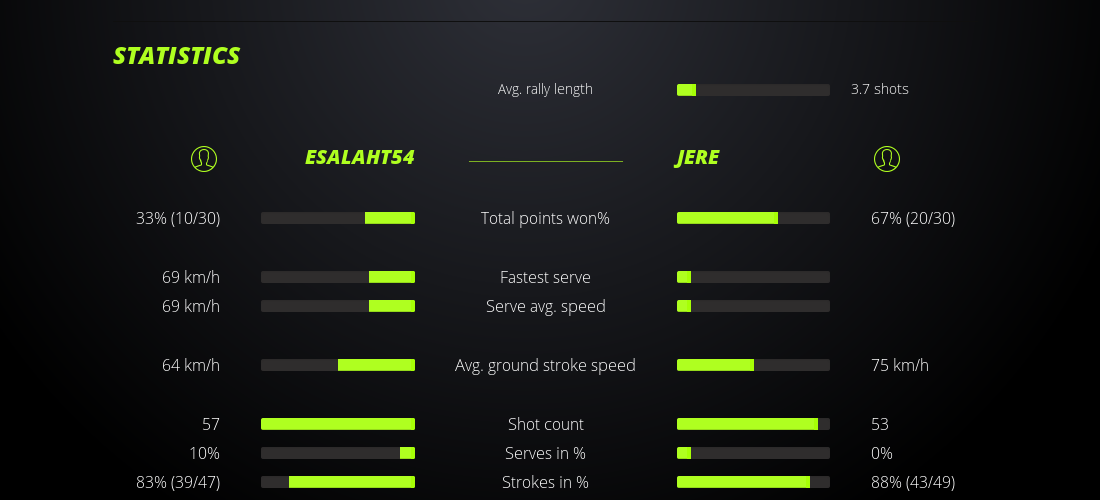Click ESALAHT54's player profile icon
The image size is (1100, 500).
[204, 158]
